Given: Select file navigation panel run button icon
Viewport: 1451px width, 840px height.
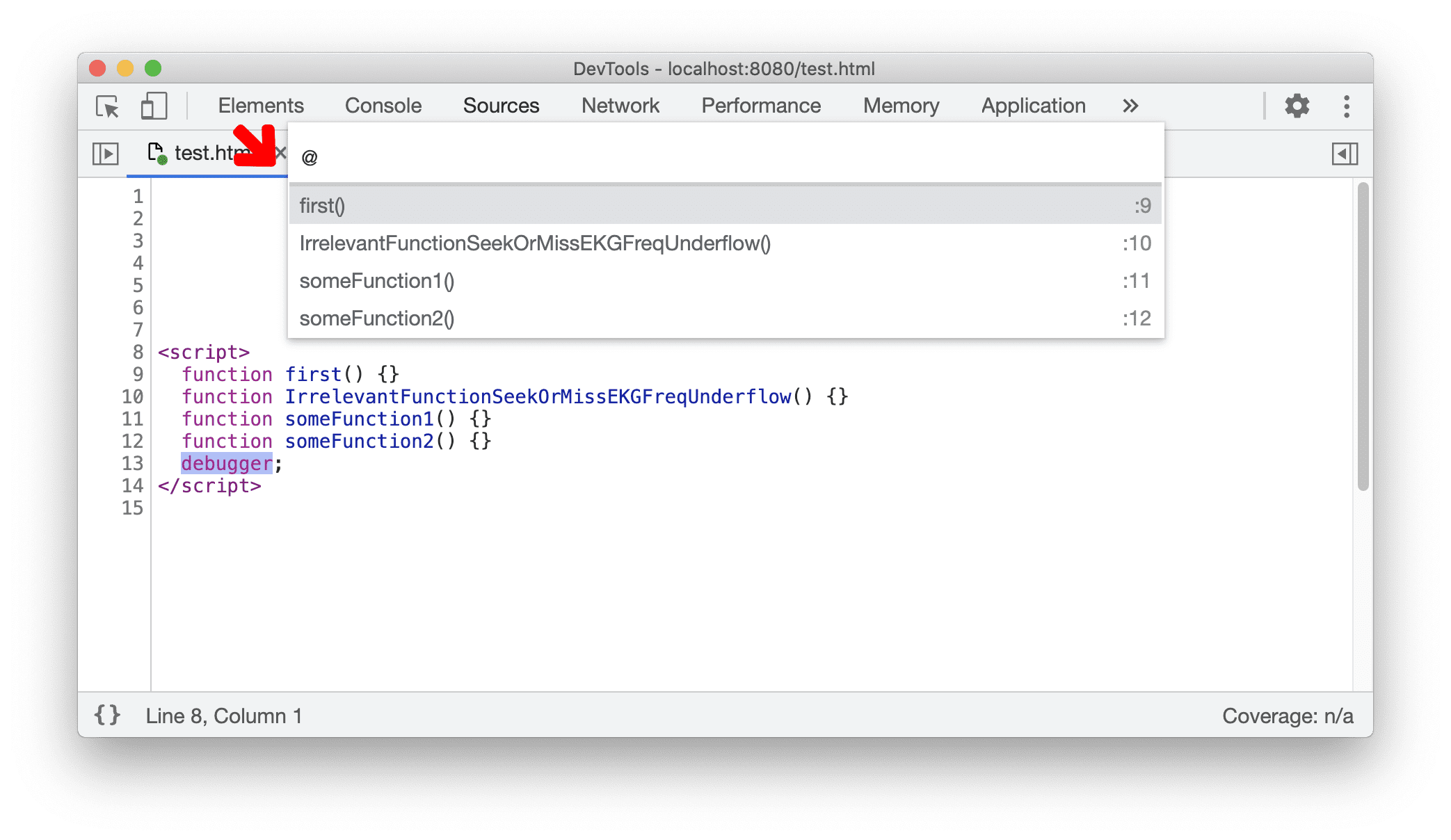Looking at the screenshot, I should coord(106,152).
